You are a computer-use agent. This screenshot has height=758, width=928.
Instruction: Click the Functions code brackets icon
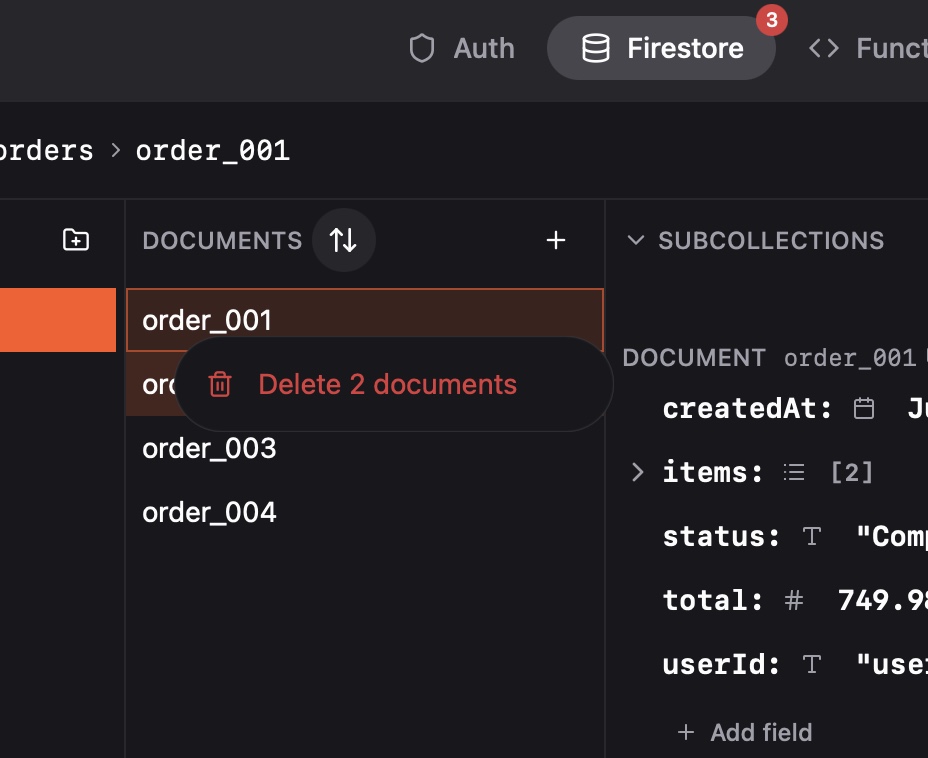[824, 49]
